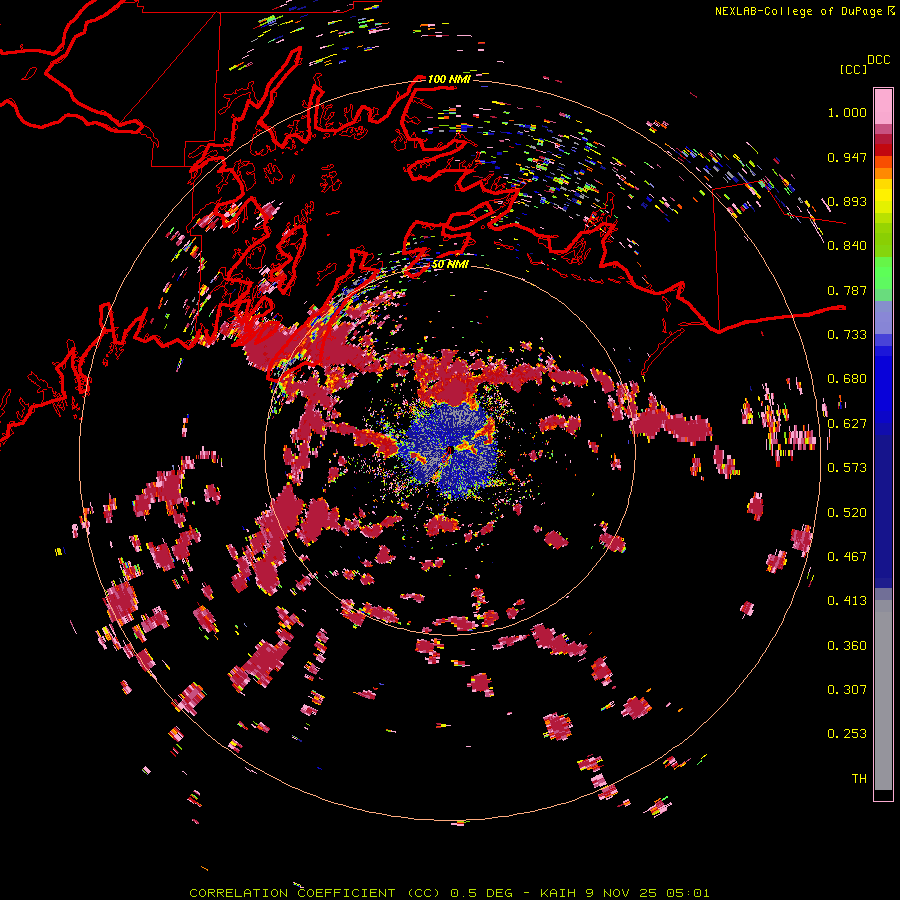Click the radar site center of the blue core

tap(449, 450)
